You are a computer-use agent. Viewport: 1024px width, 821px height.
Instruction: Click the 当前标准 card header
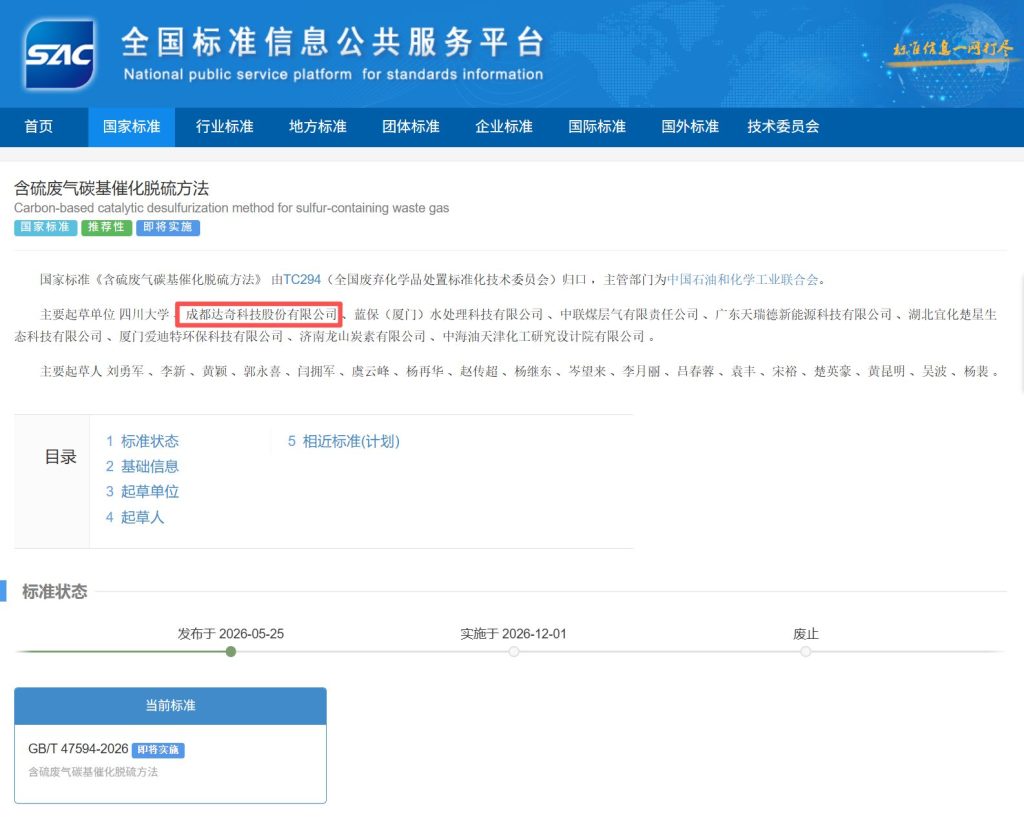[x=170, y=706]
